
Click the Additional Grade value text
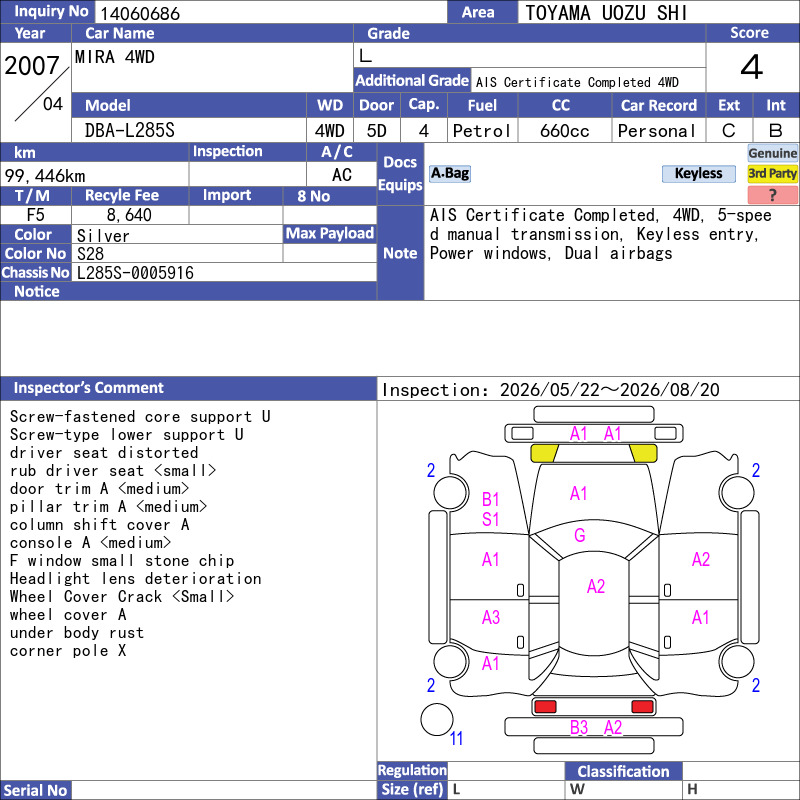(x=577, y=82)
